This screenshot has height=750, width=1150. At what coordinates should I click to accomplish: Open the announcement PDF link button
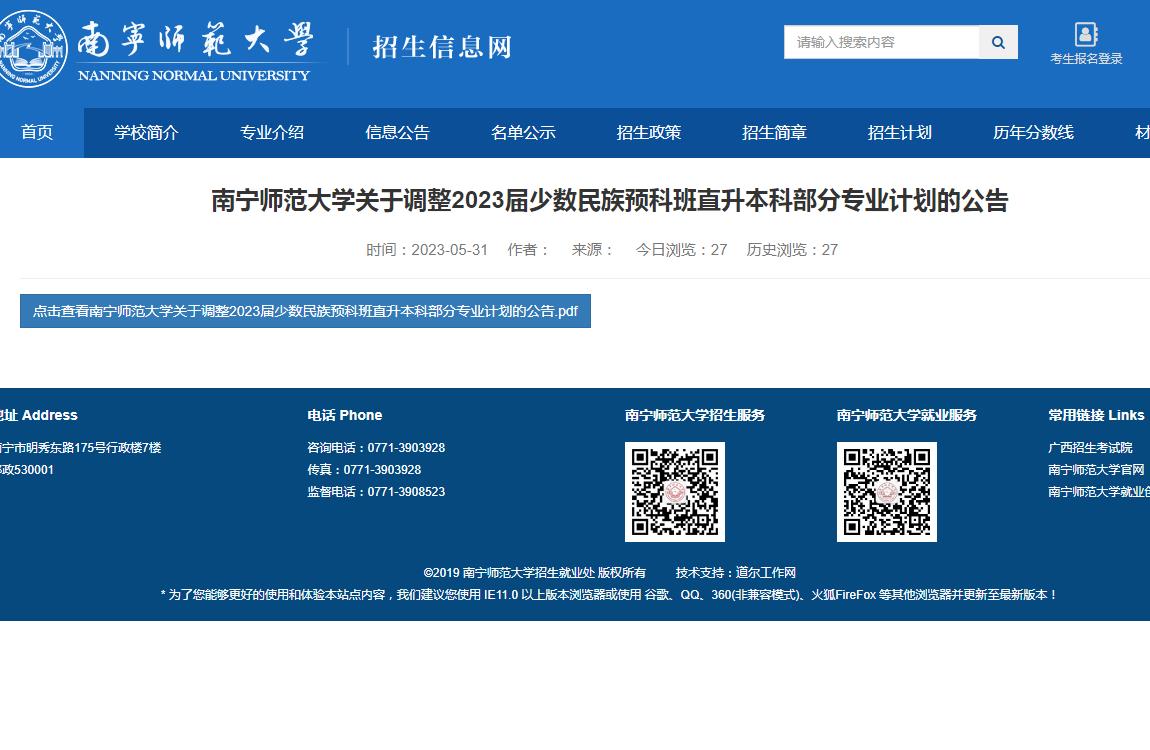pos(305,311)
